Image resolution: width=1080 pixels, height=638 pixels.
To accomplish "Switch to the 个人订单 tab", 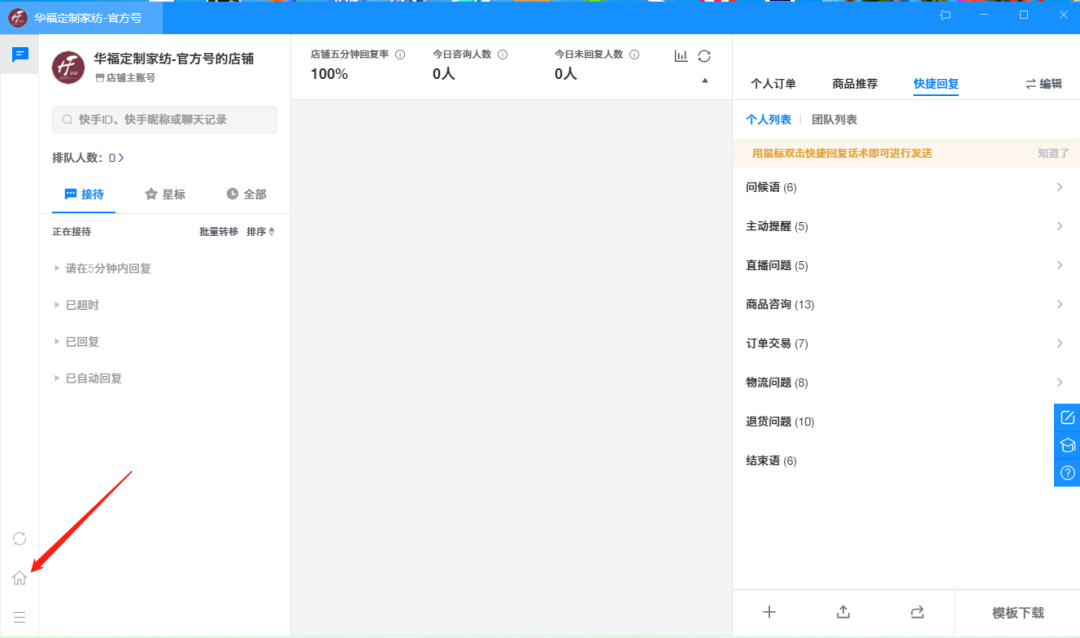I will (773, 84).
